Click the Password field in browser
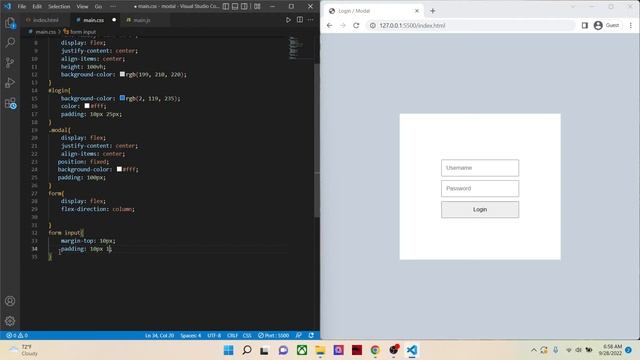 coord(480,189)
